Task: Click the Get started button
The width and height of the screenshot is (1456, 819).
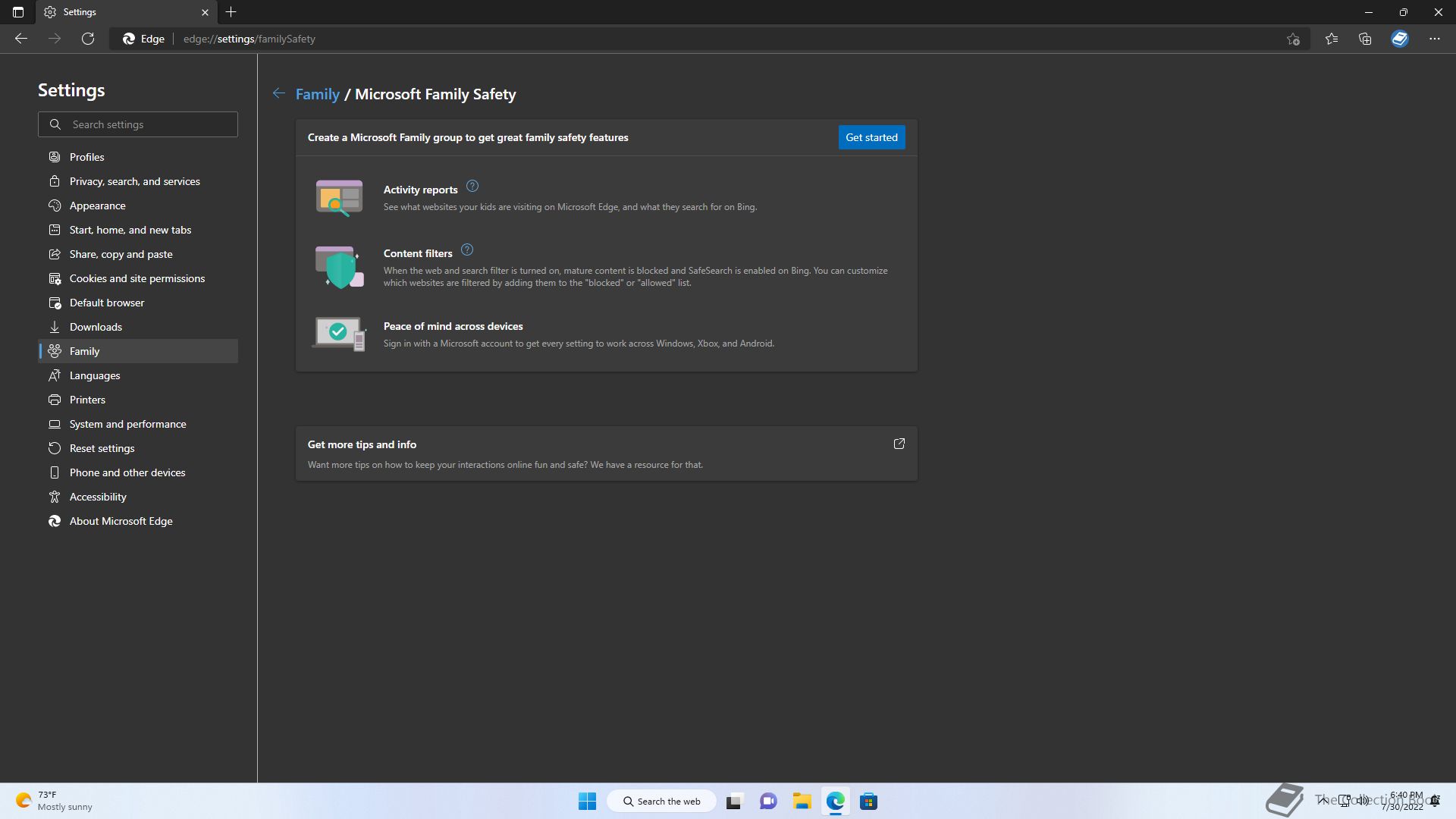Action: (x=871, y=137)
